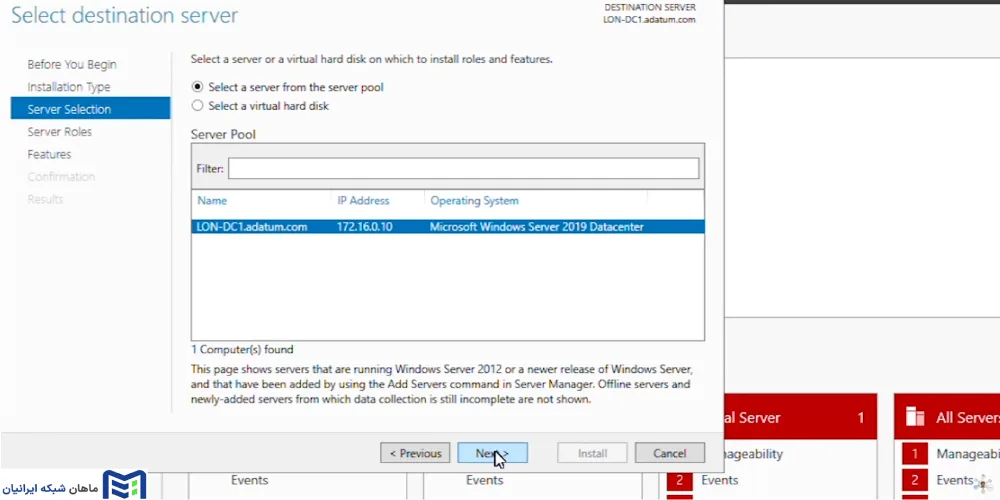Image resolution: width=1000 pixels, height=500 pixels.
Task: Open Manageability under All Servers tile
Action: coord(968,454)
